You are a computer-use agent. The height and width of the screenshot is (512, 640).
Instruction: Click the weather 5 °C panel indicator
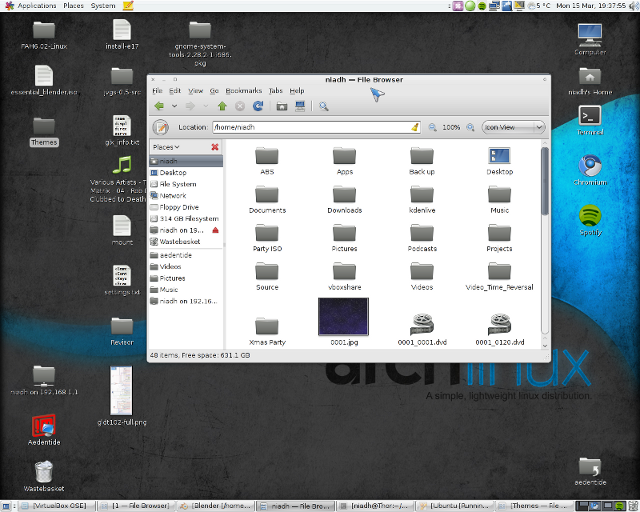(x=539, y=6)
